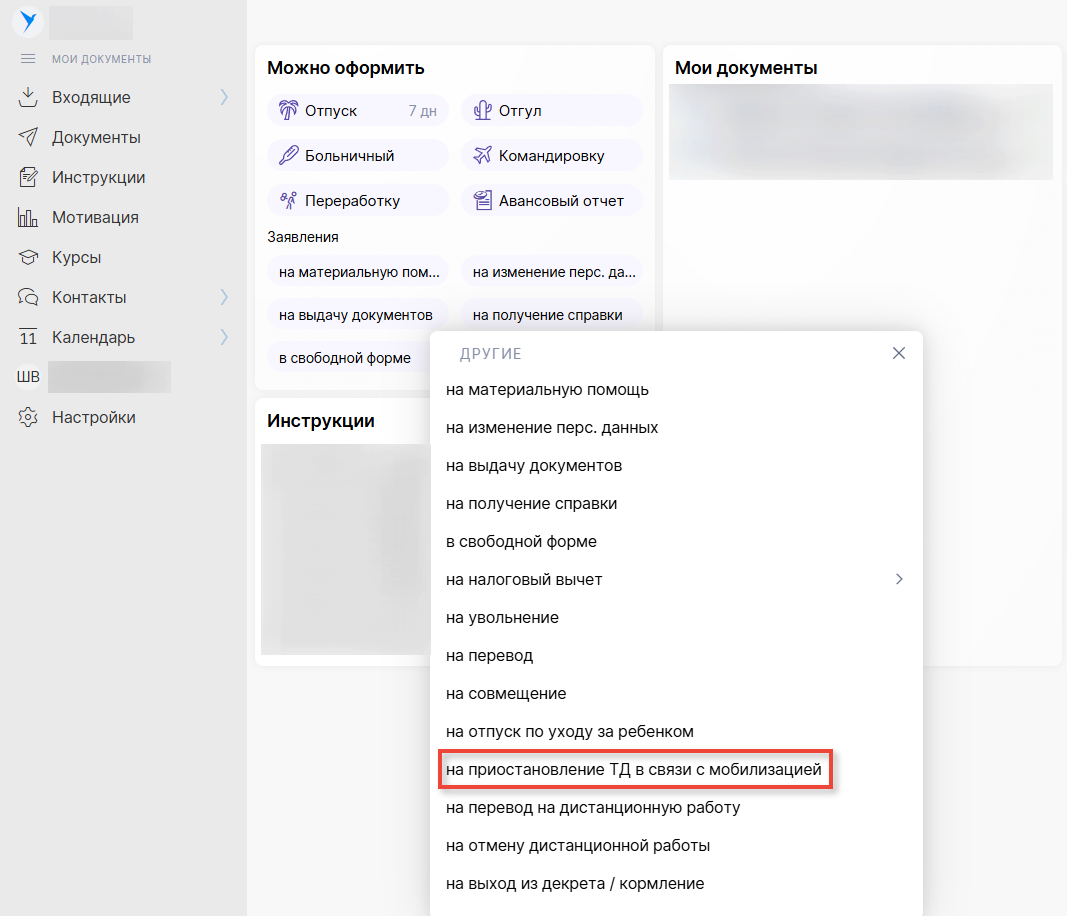
Task: Select на перевод на дистанционную работу
Action: point(592,808)
